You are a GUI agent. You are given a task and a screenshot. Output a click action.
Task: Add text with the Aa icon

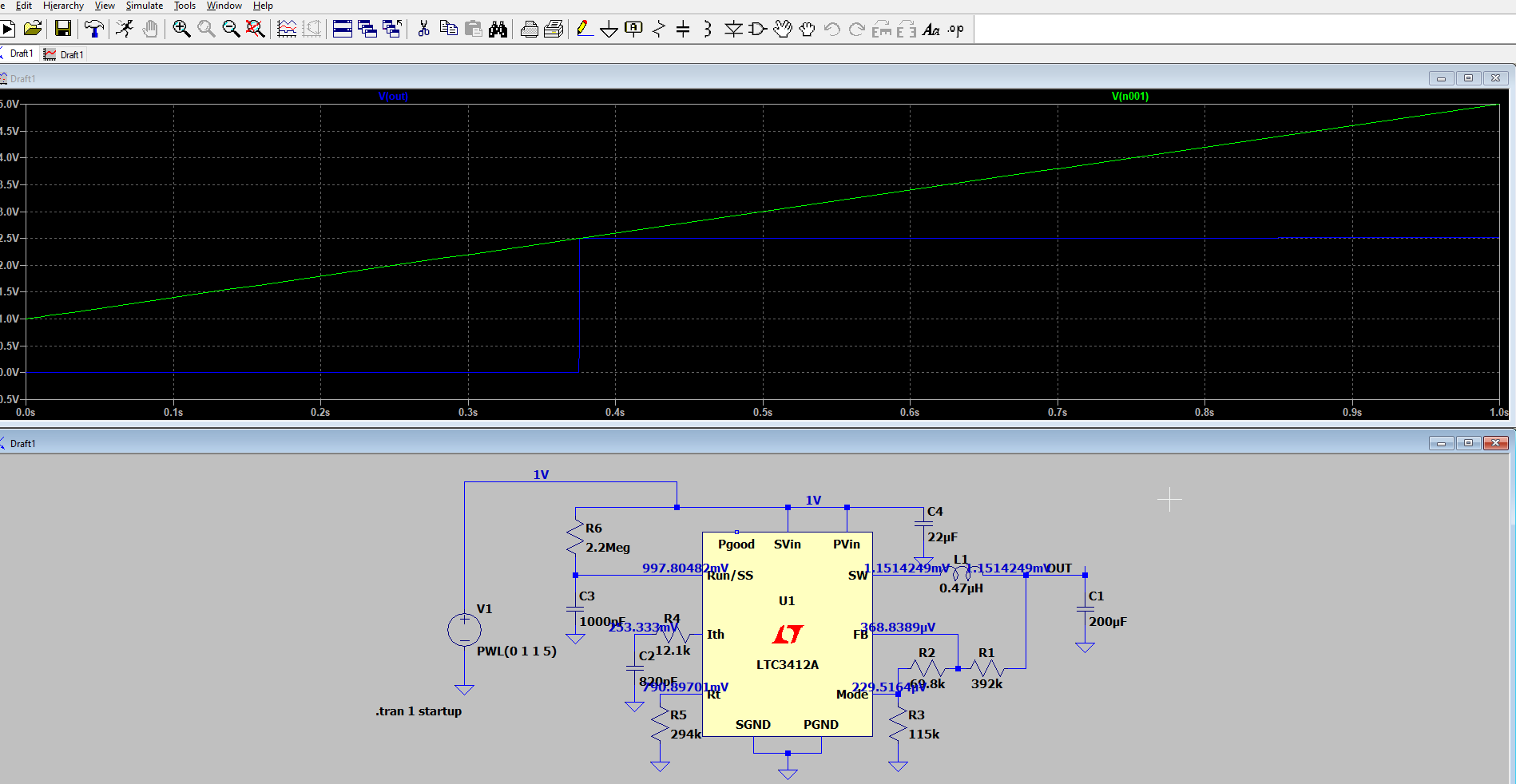coord(931,30)
